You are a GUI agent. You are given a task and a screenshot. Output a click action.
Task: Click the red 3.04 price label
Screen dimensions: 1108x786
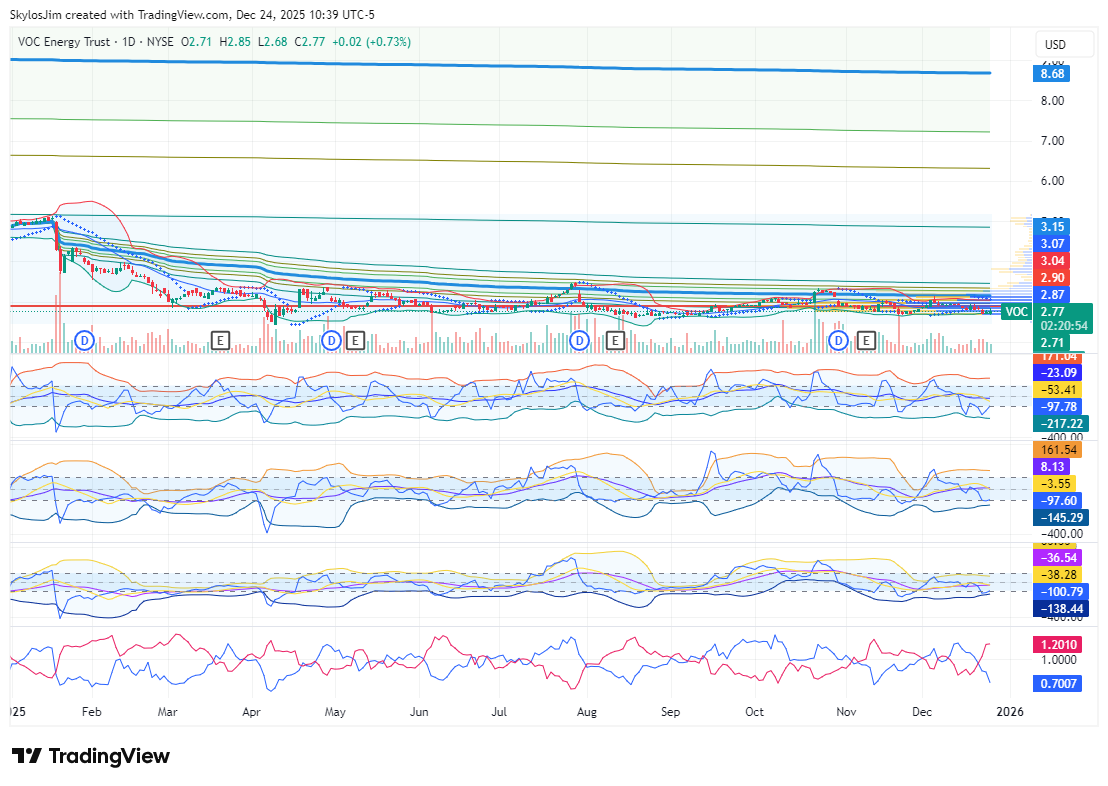[x=1052, y=260]
